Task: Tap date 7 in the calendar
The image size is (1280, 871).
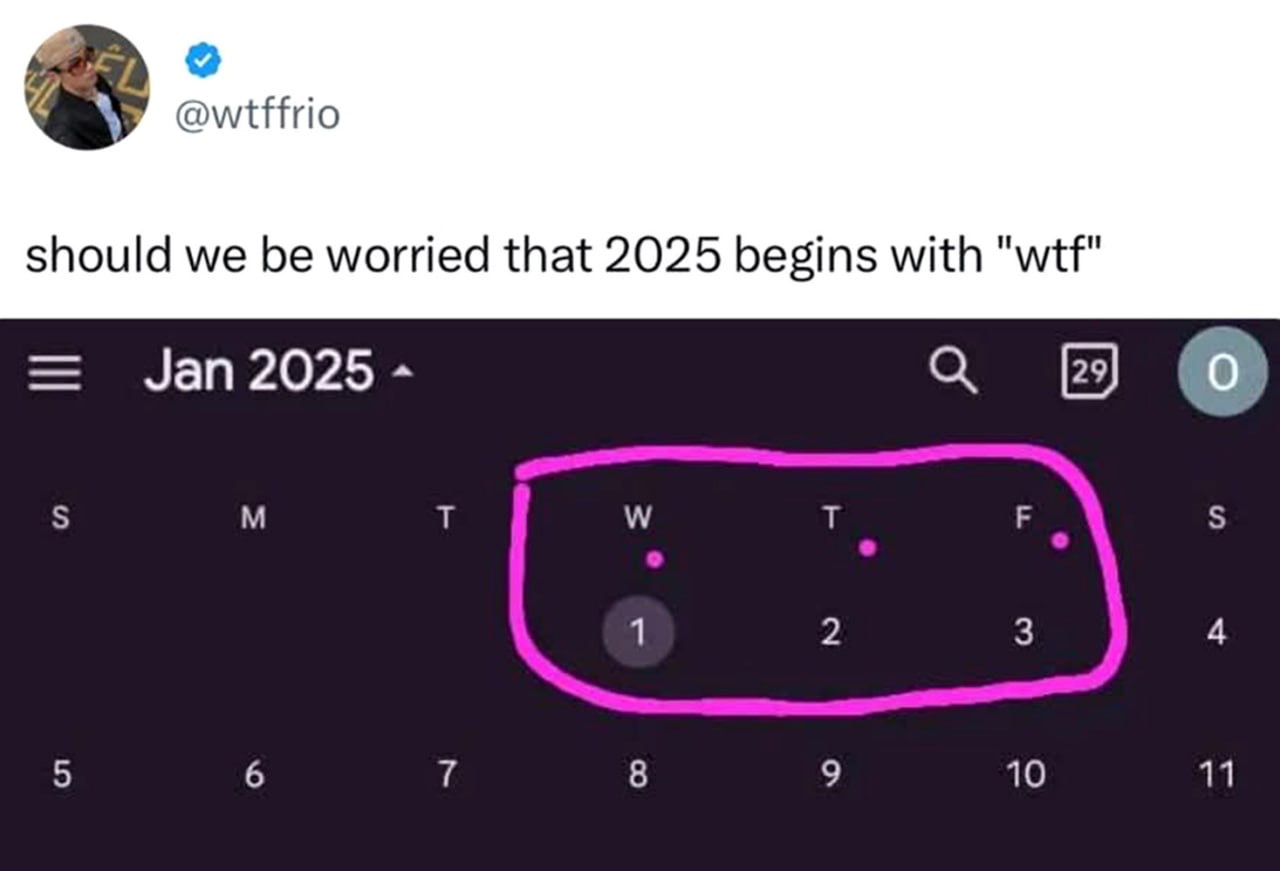Action: click(446, 774)
